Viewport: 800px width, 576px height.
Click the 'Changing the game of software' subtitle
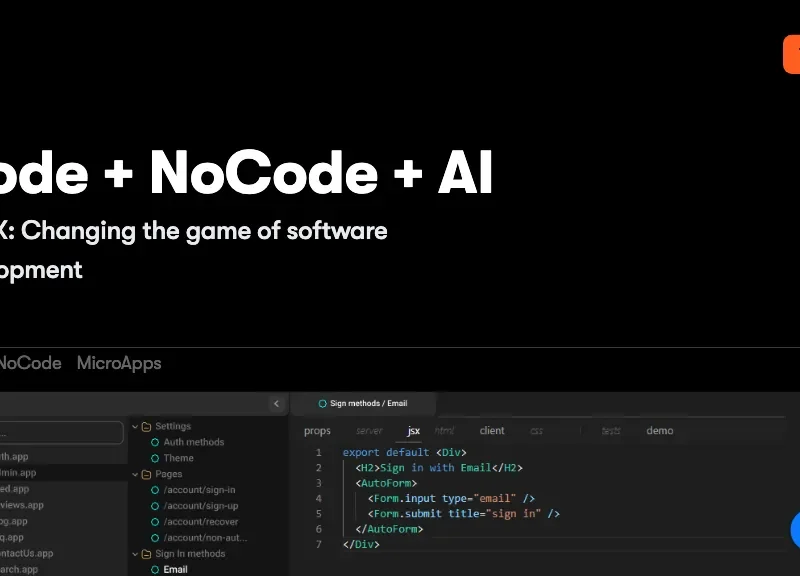(x=204, y=231)
